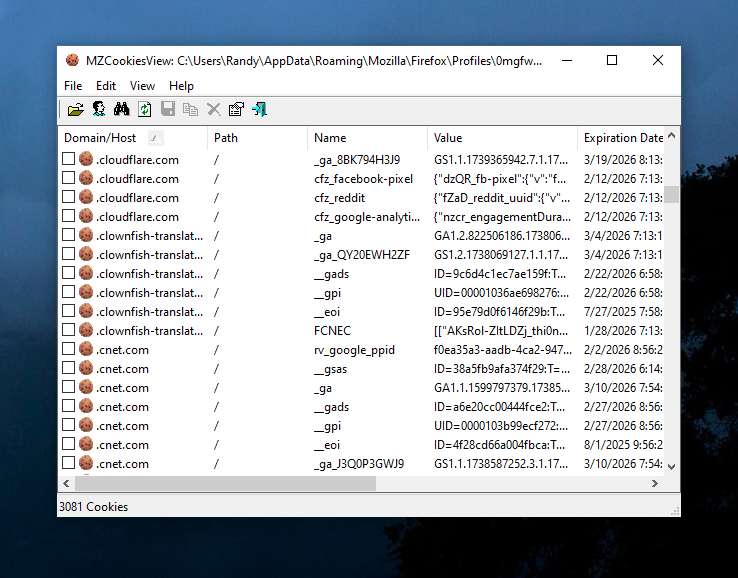Click value GS1.1.1738587252.3.1.17...

coord(501,464)
